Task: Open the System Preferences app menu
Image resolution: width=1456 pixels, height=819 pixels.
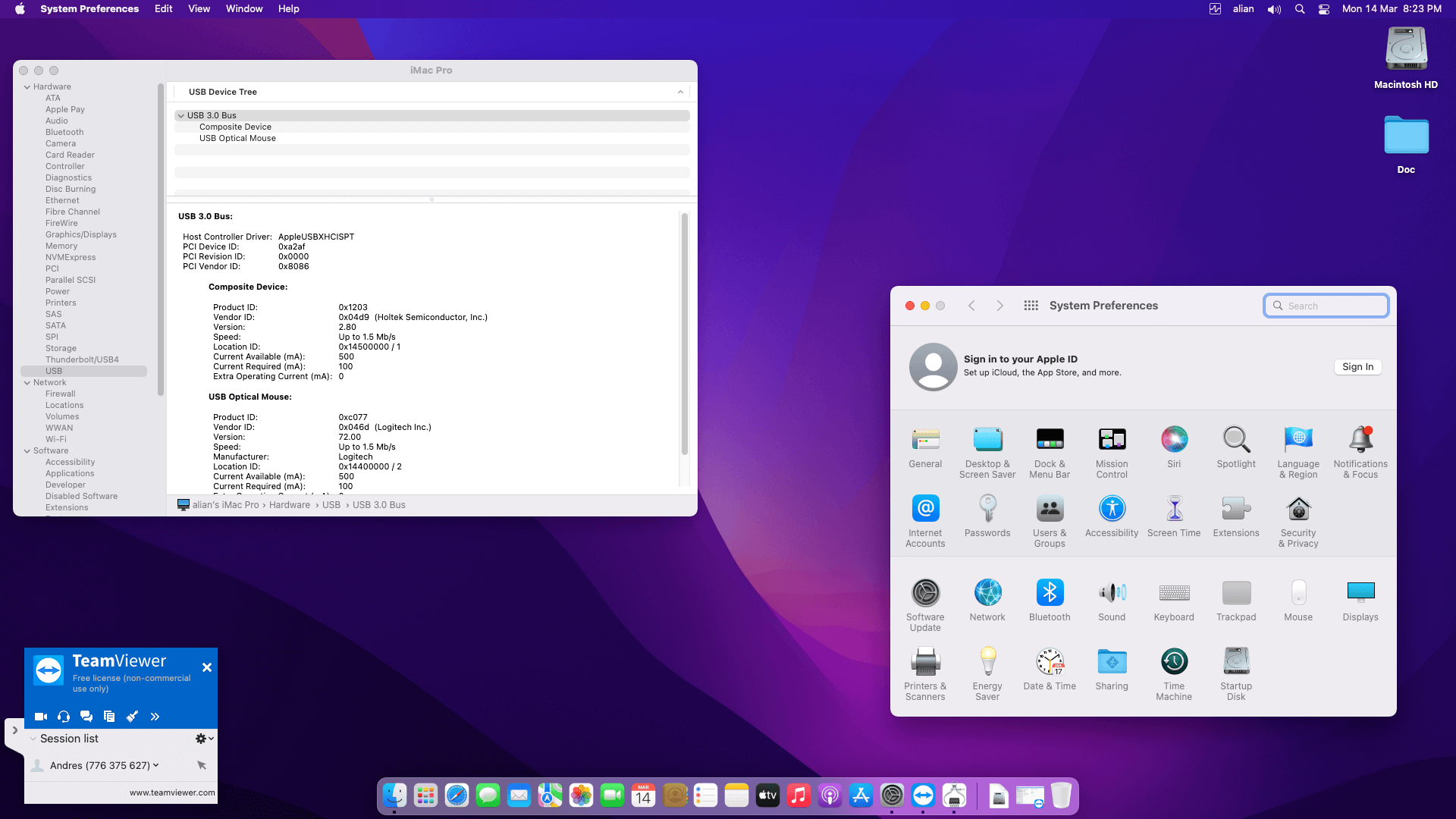Action: click(x=89, y=9)
